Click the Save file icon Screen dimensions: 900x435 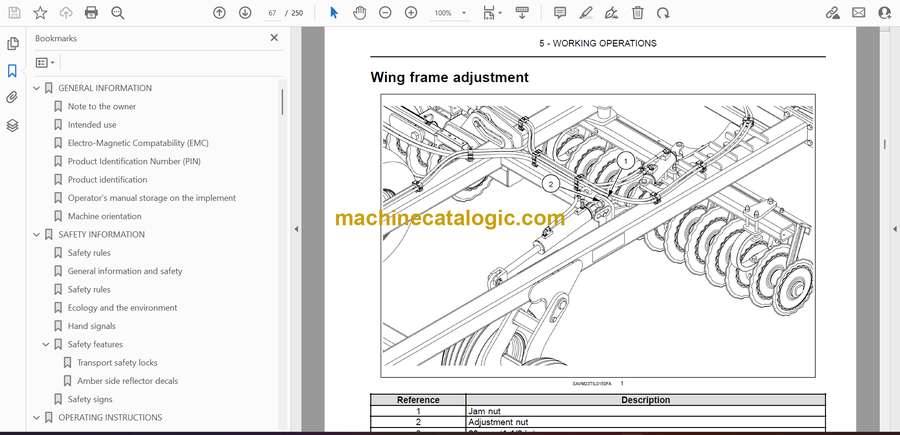coord(14,13)
